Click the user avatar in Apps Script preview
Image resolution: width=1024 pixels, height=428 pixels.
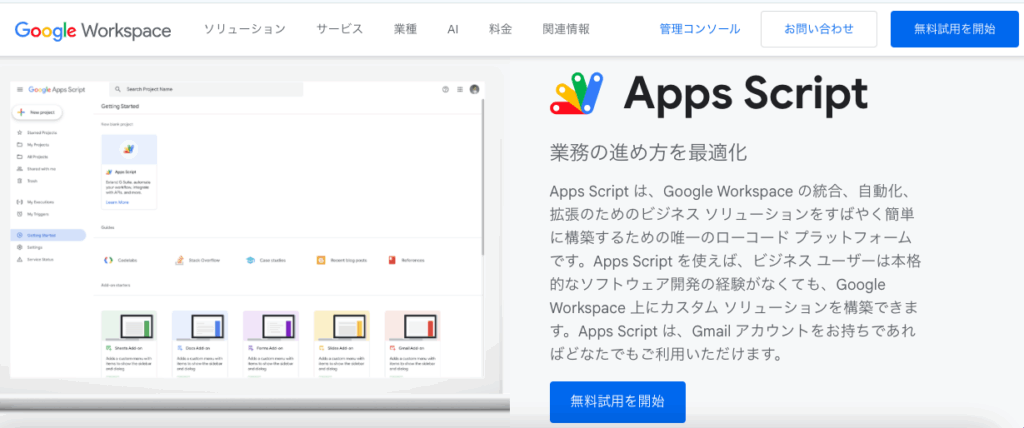coord(474,89)
